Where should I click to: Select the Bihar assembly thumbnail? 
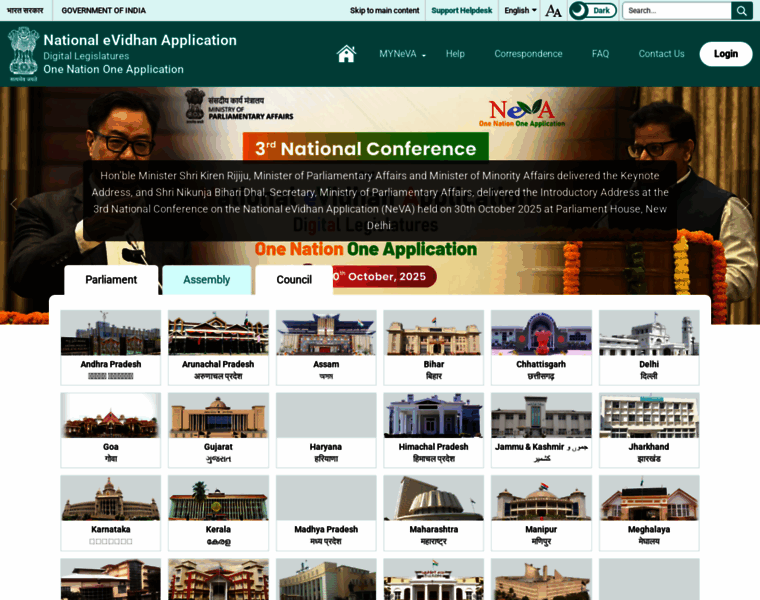click(x=433, y=347)
